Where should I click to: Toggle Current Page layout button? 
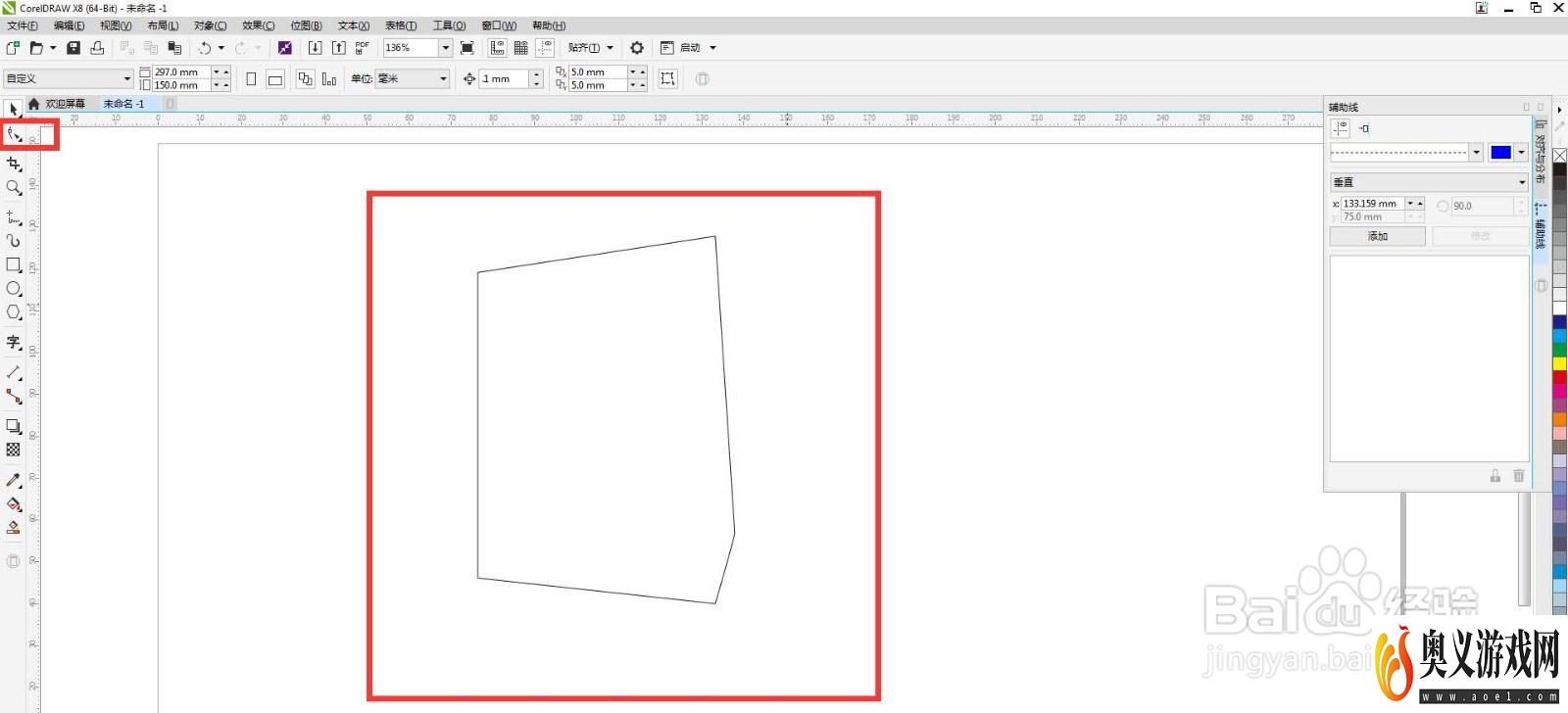[x=329, y=78]
